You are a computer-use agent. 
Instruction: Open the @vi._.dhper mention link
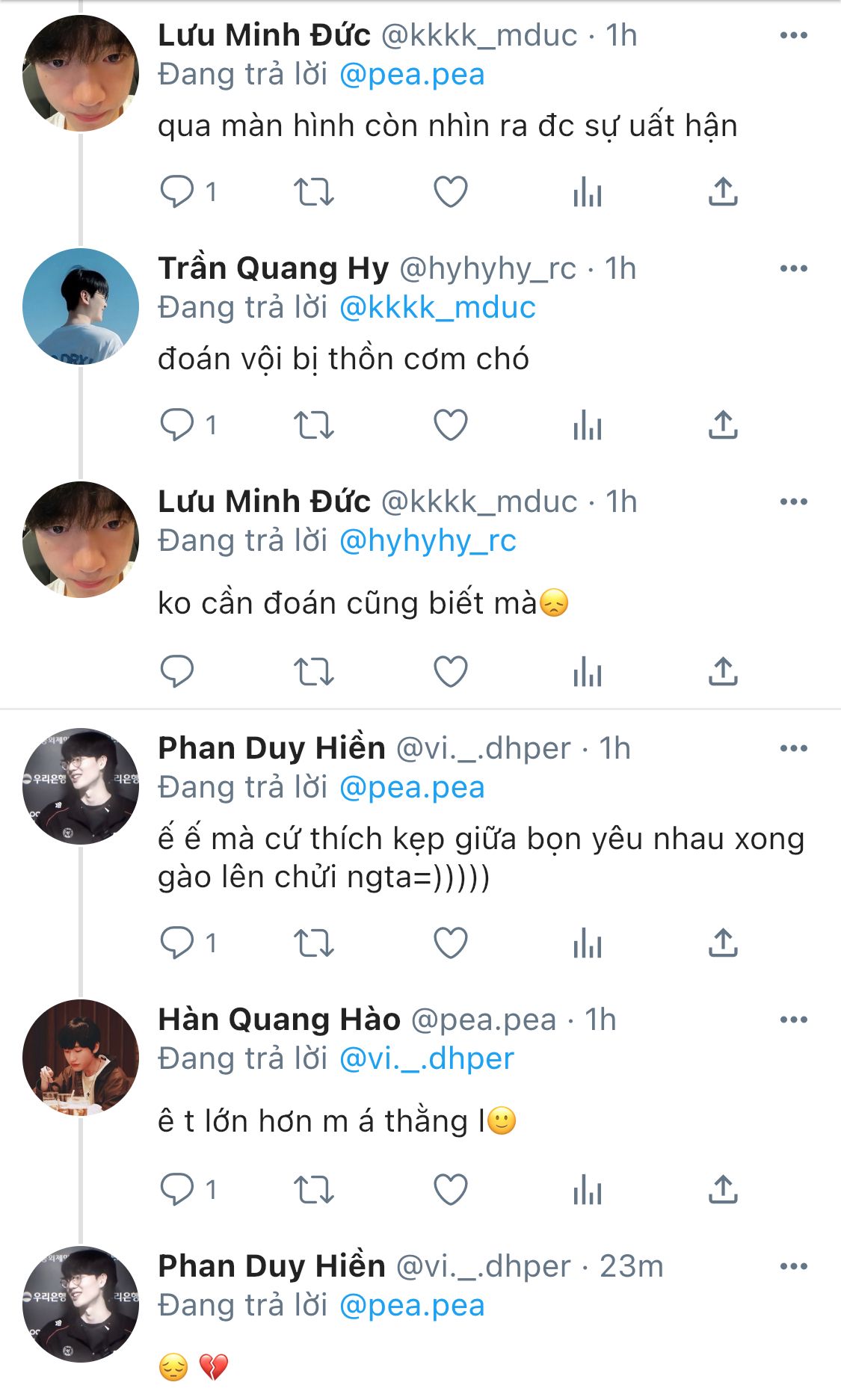tap(427, 1058)
